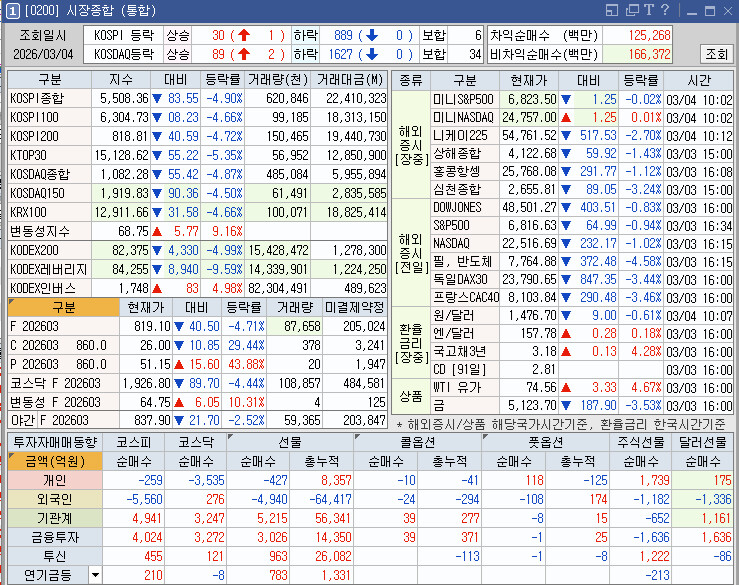Viewport: 739px width, 585px height.
Task: Toggle the 금액(억원) unit header
Action: coord(47,461)
